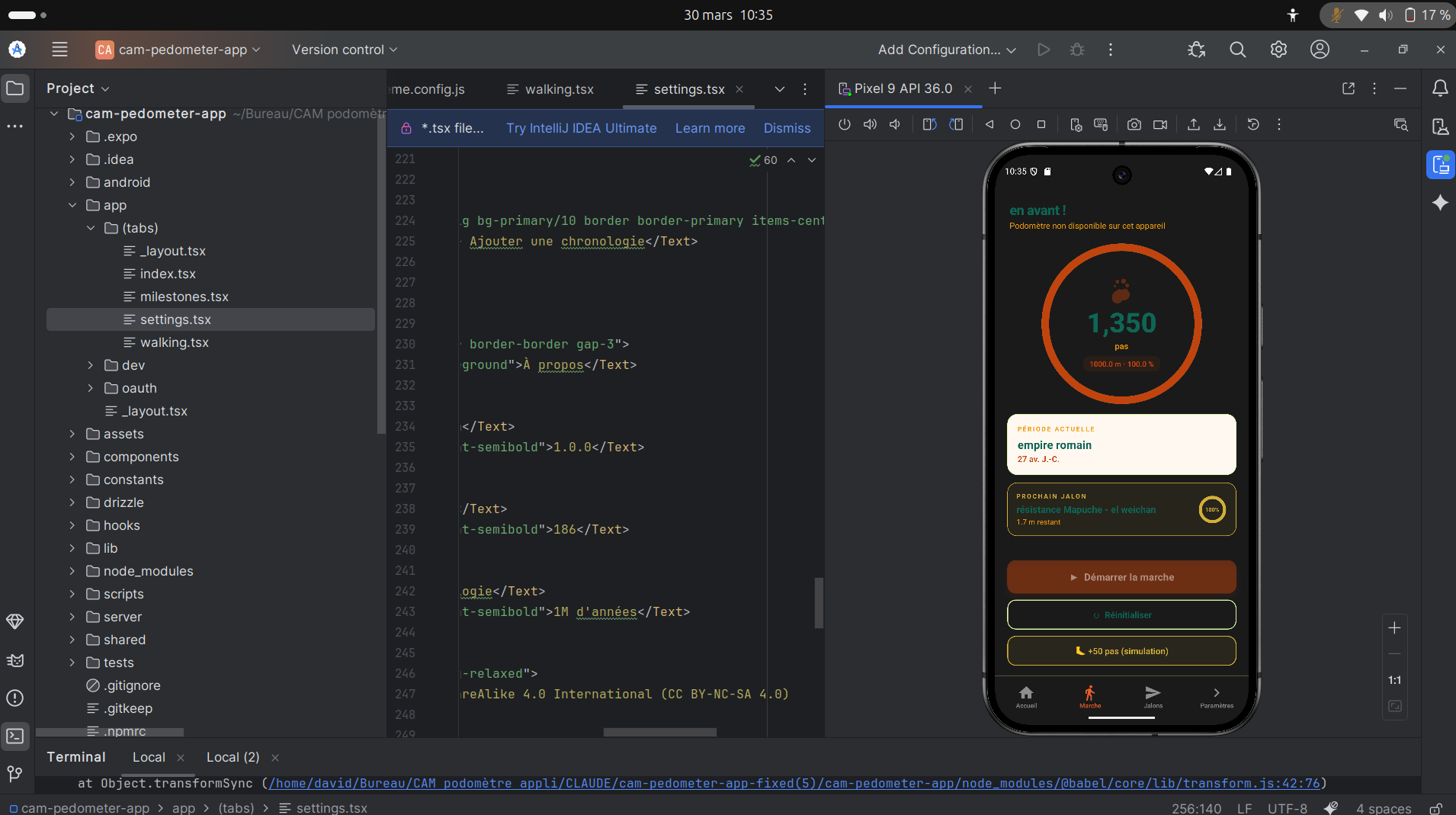Open Search Everywhere magnifier icon

pyautogui.click(x=1237, y=50)
